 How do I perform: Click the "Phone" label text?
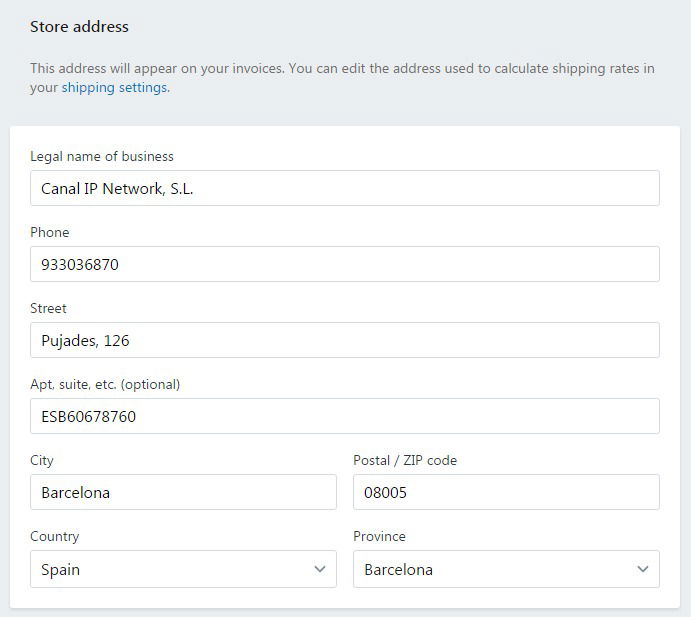pos(50,233)
